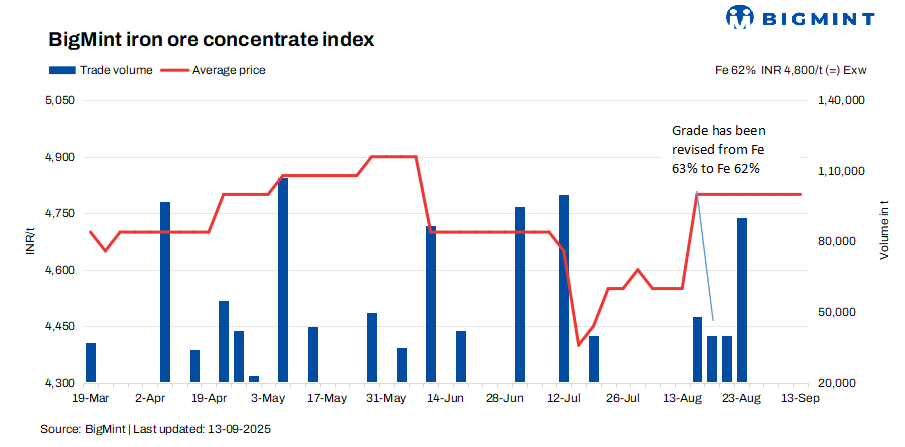This screenshot has width=905, height=447.
Task: Click the 1,40,000 value on volume axis
Action: (x=841, y=101)
